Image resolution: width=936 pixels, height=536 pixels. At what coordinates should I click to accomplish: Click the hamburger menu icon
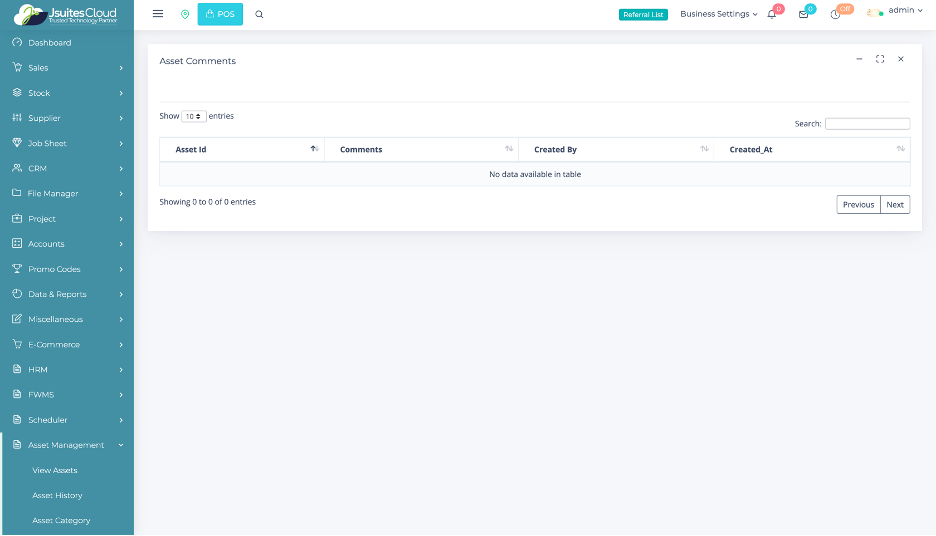tap(158, 14)
